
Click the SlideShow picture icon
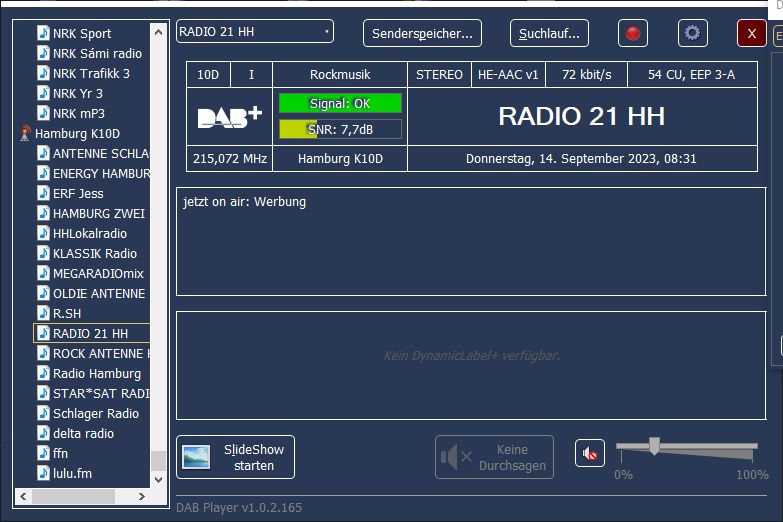click(196, 457)
